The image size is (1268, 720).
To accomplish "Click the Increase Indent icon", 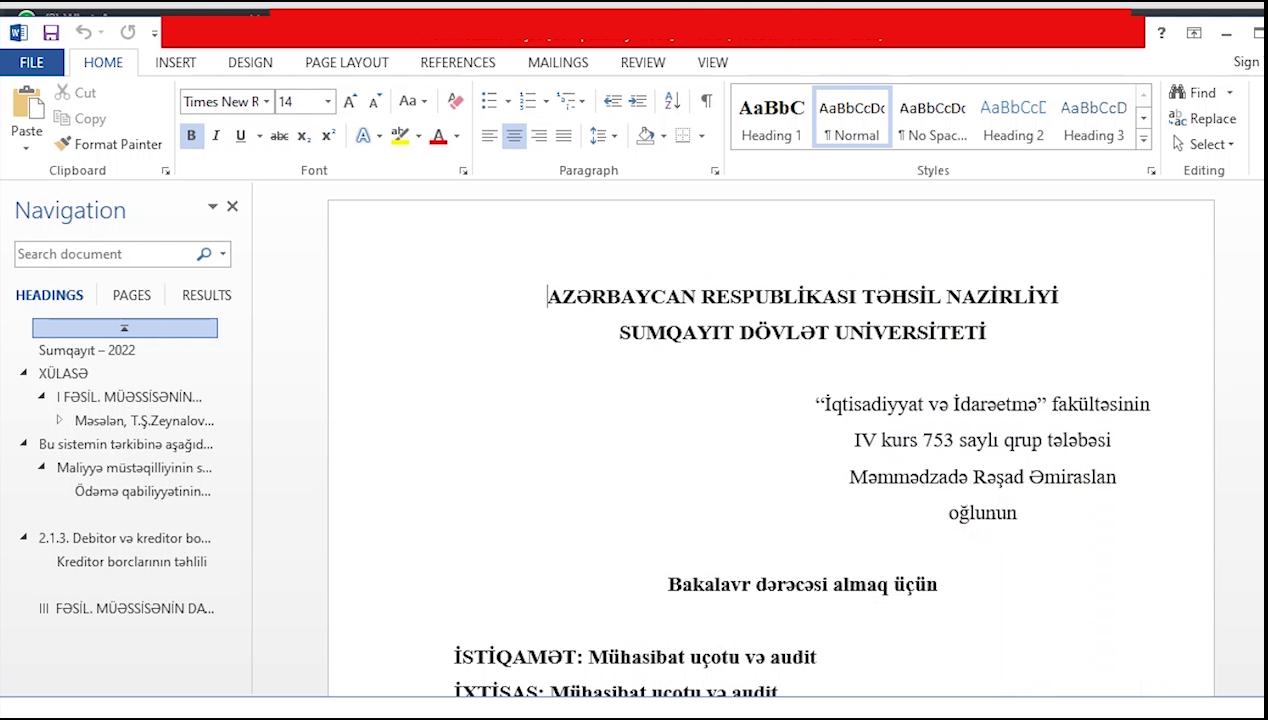I will click(637, 101).
